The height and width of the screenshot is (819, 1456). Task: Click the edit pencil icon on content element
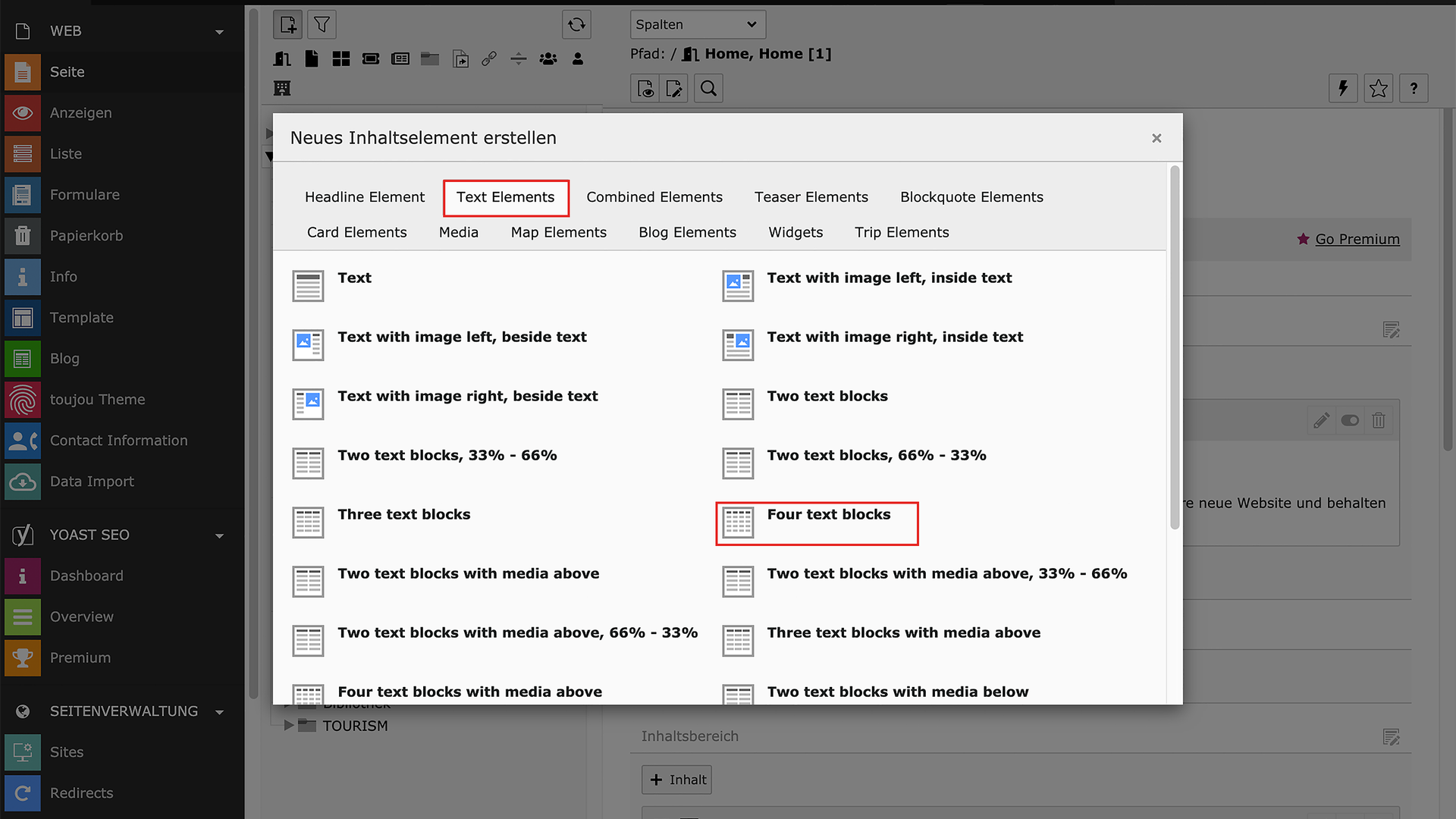click(x=1321, y=420)
